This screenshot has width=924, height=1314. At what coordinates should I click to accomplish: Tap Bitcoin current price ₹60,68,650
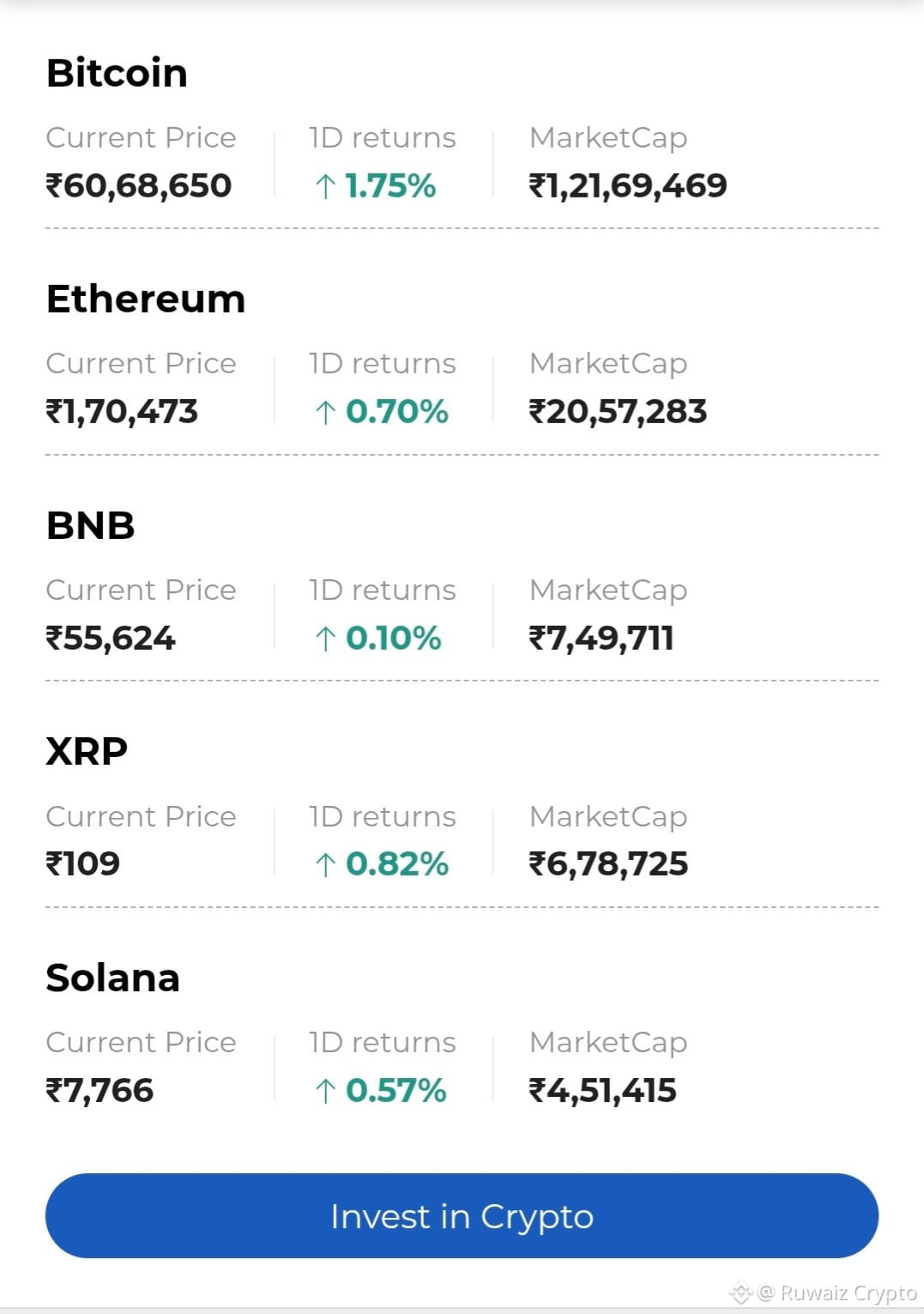click(x=139, y=185)
